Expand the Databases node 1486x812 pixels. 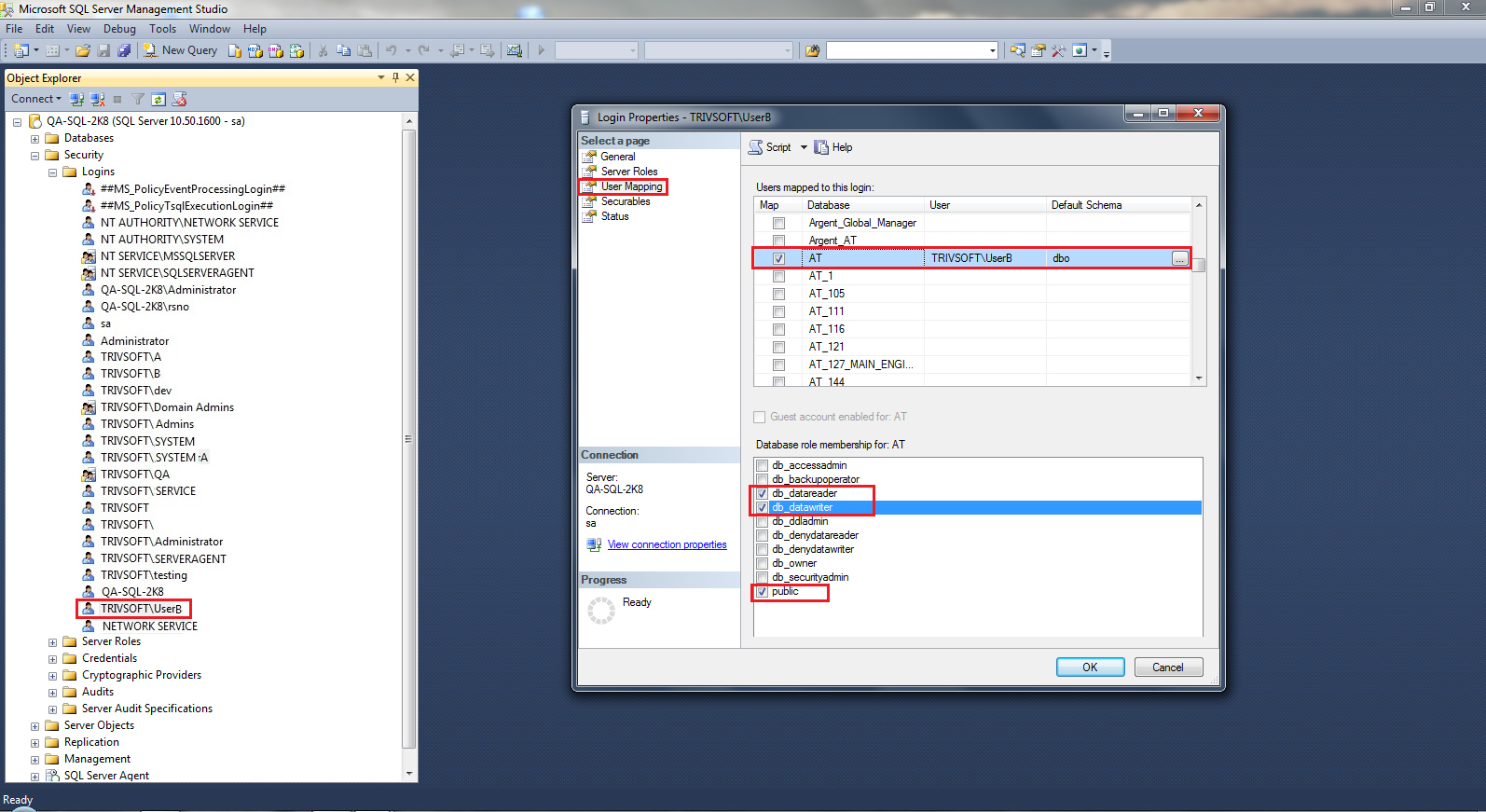34,138
